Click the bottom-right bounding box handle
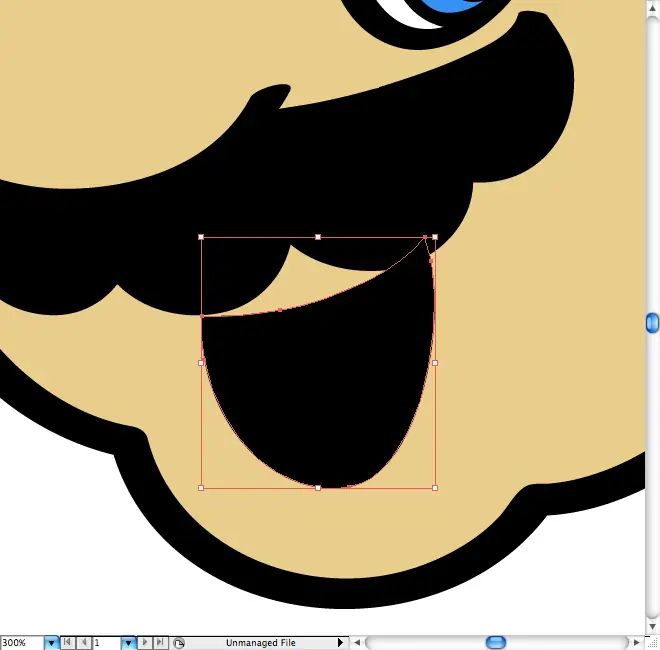This screenshot has height=650, width=660. 435,488
